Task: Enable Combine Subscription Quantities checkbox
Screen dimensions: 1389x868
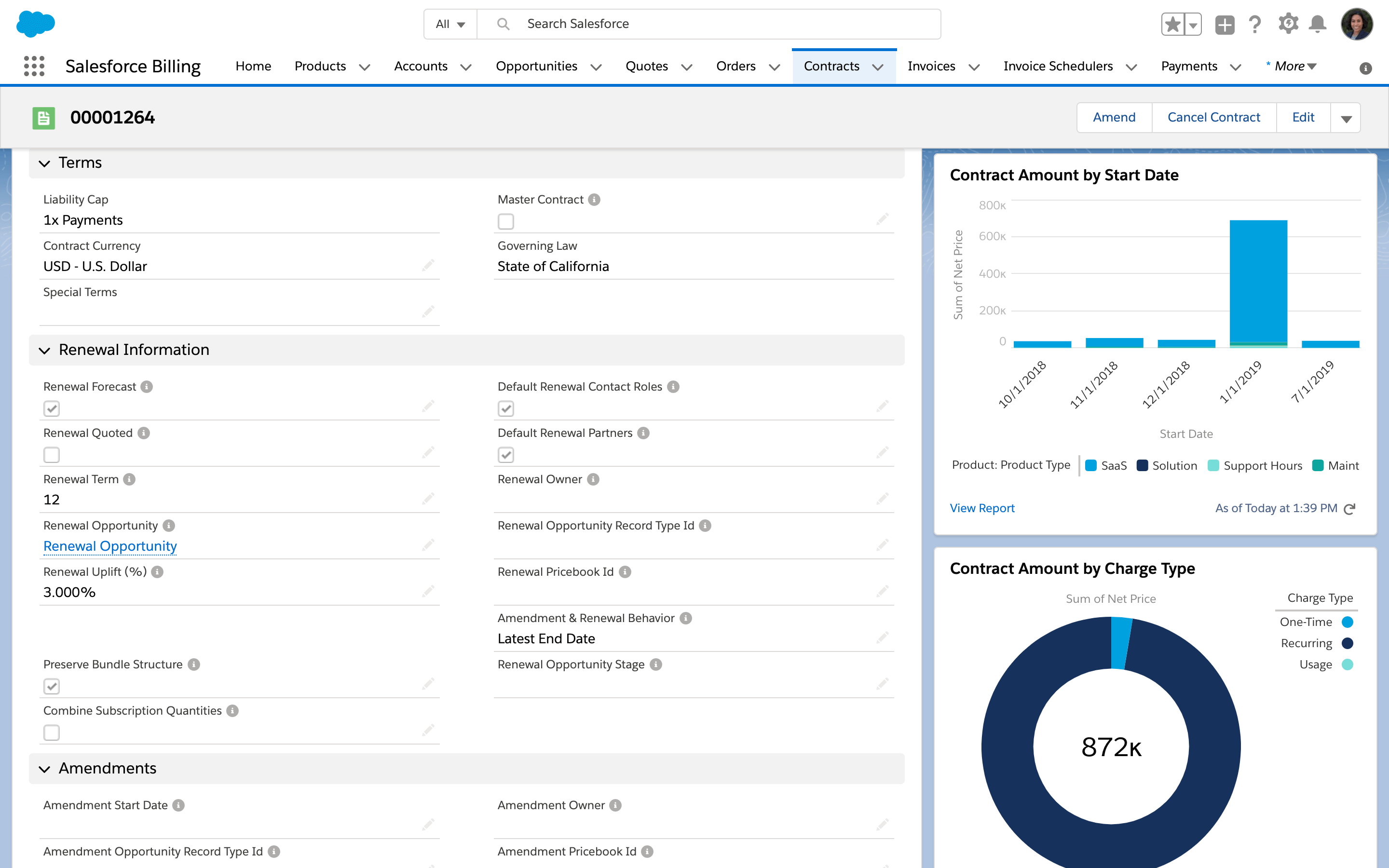Action: (52, 732)
